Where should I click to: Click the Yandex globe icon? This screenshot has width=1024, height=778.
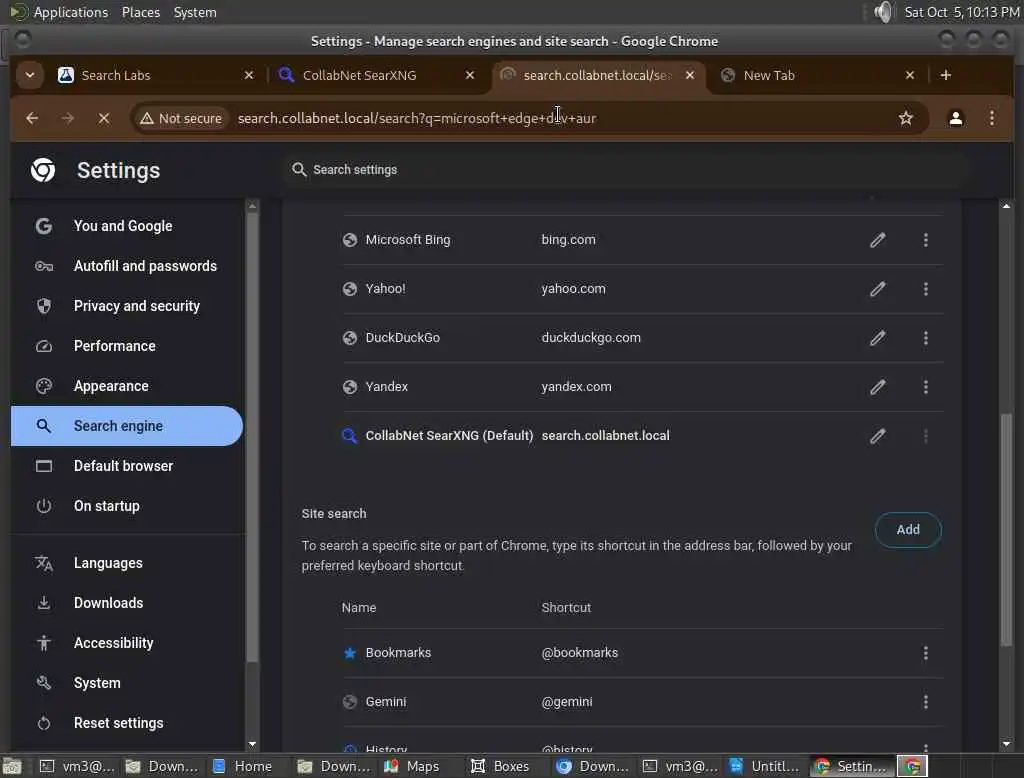pos(349,387)
